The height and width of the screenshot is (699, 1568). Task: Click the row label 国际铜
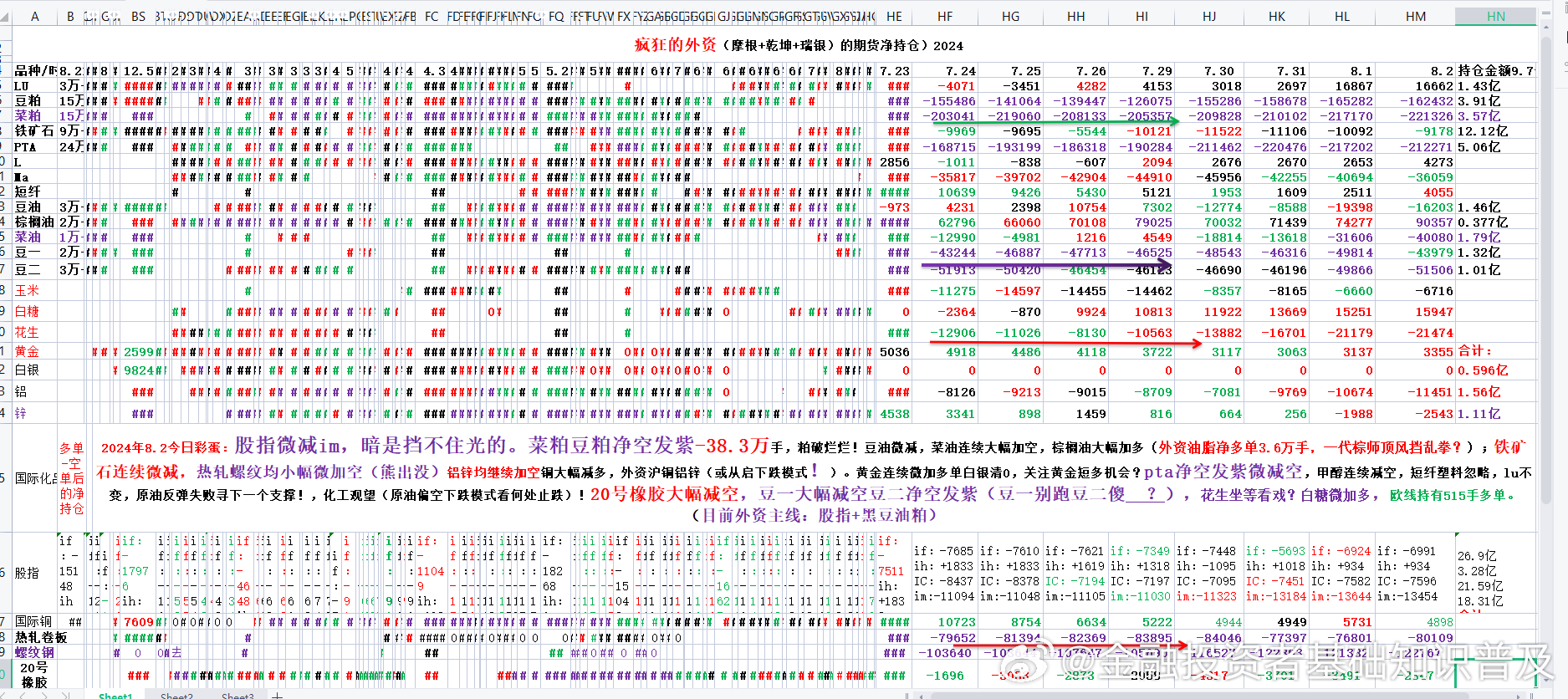33,621
